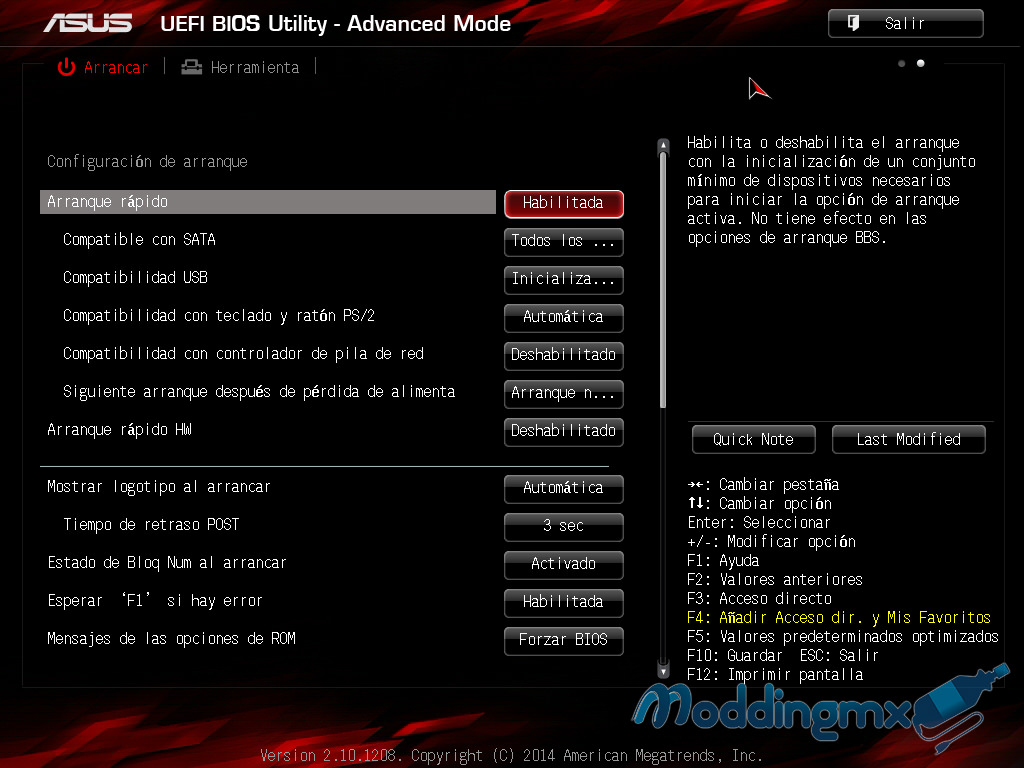Click the settings list scrollbar thumb
1024x768 pixels.
pos(664,281)
